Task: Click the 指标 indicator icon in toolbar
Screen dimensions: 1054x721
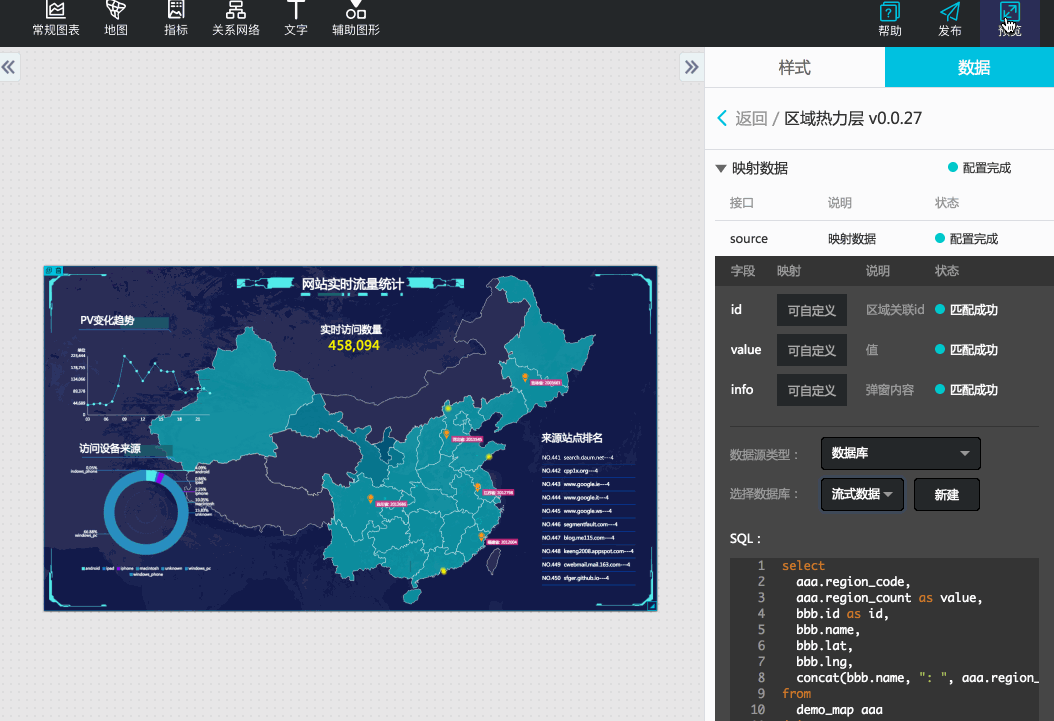Action: pos(175,20)
